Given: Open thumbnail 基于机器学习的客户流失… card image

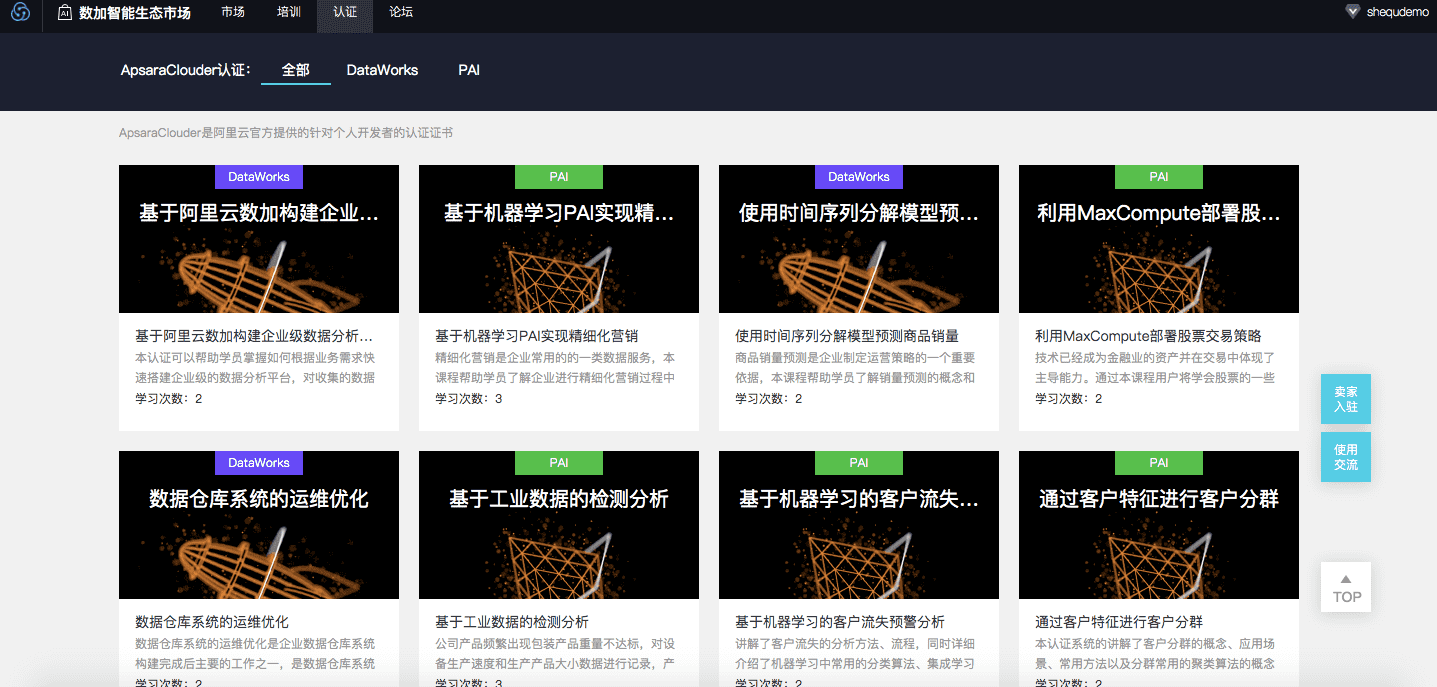Looking at the screenshot, I should [859, 525].
